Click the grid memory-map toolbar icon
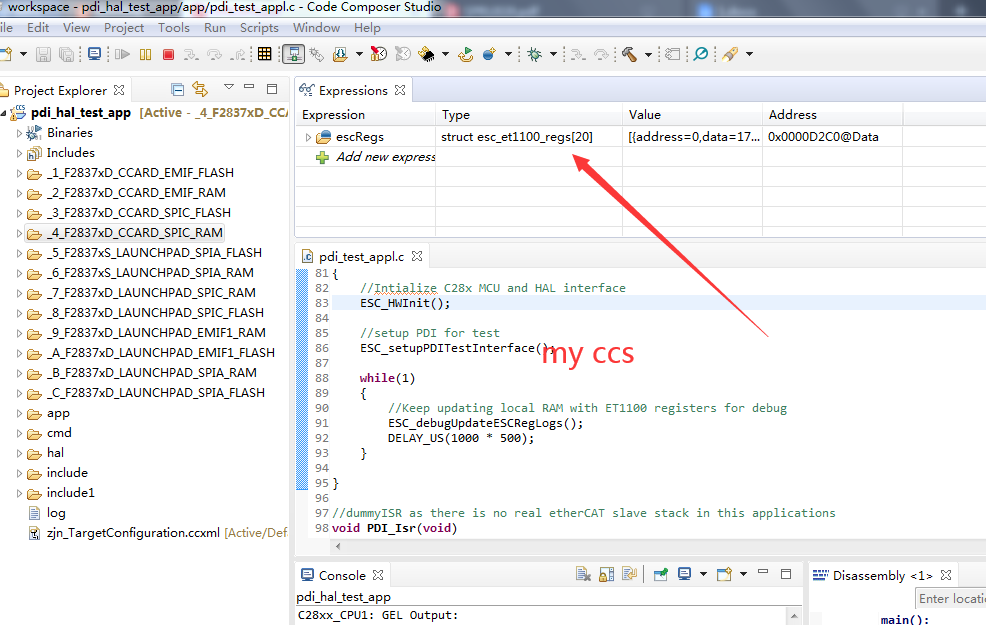Image resolution: width=986 pixels, height=625 pixels. tap(265, 54)
